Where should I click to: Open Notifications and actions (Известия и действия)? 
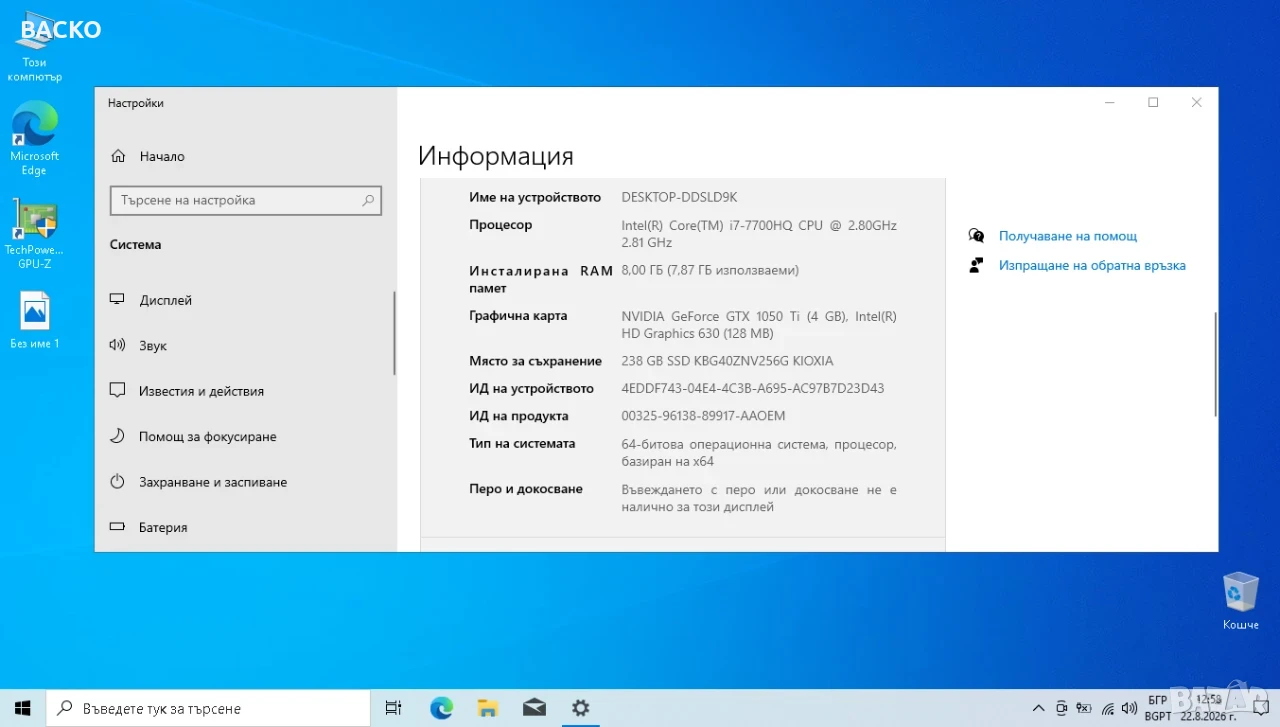pyautogui.click(x=187, y=391)
